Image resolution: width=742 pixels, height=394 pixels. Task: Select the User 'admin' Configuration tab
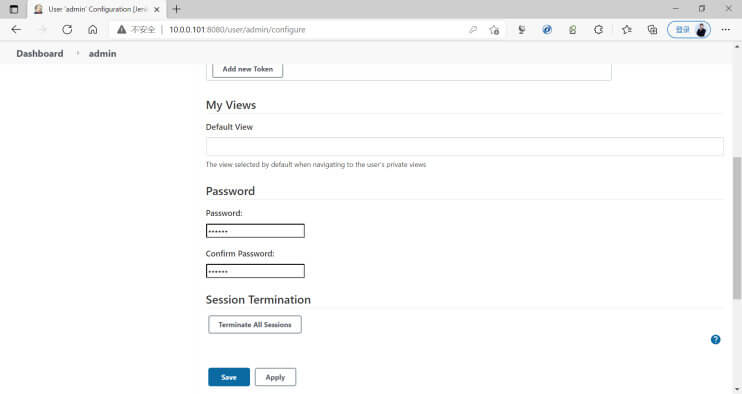pos(97,9)
